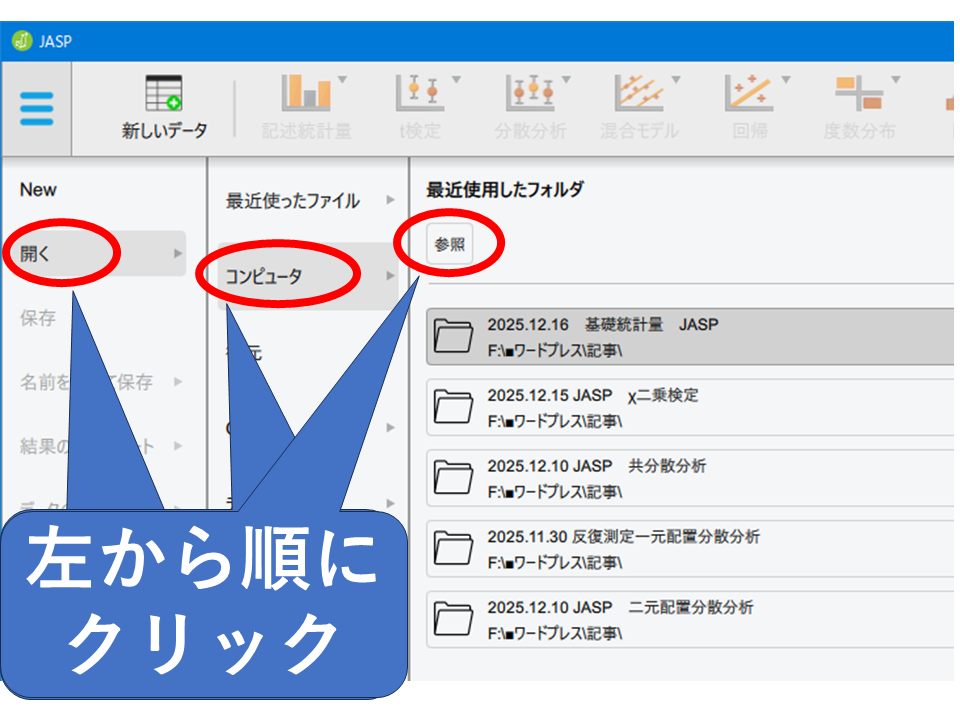Open the 反復測定一元配置分散分析 folder

690,549
